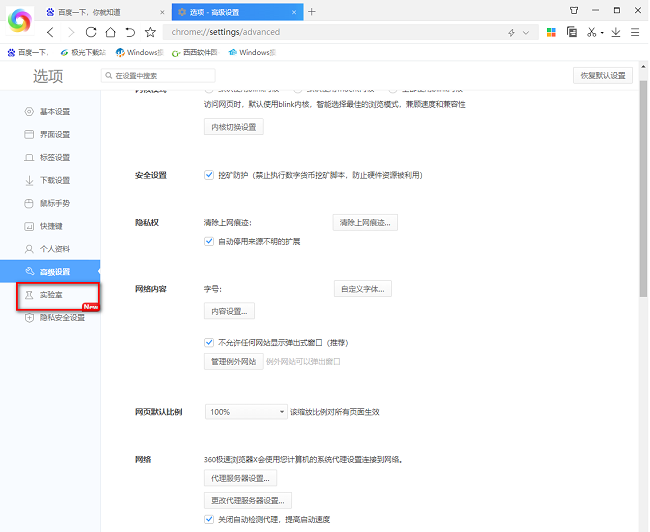
Task: Expand the address bar dropdown arrow
Action: (x=526, y=32)
